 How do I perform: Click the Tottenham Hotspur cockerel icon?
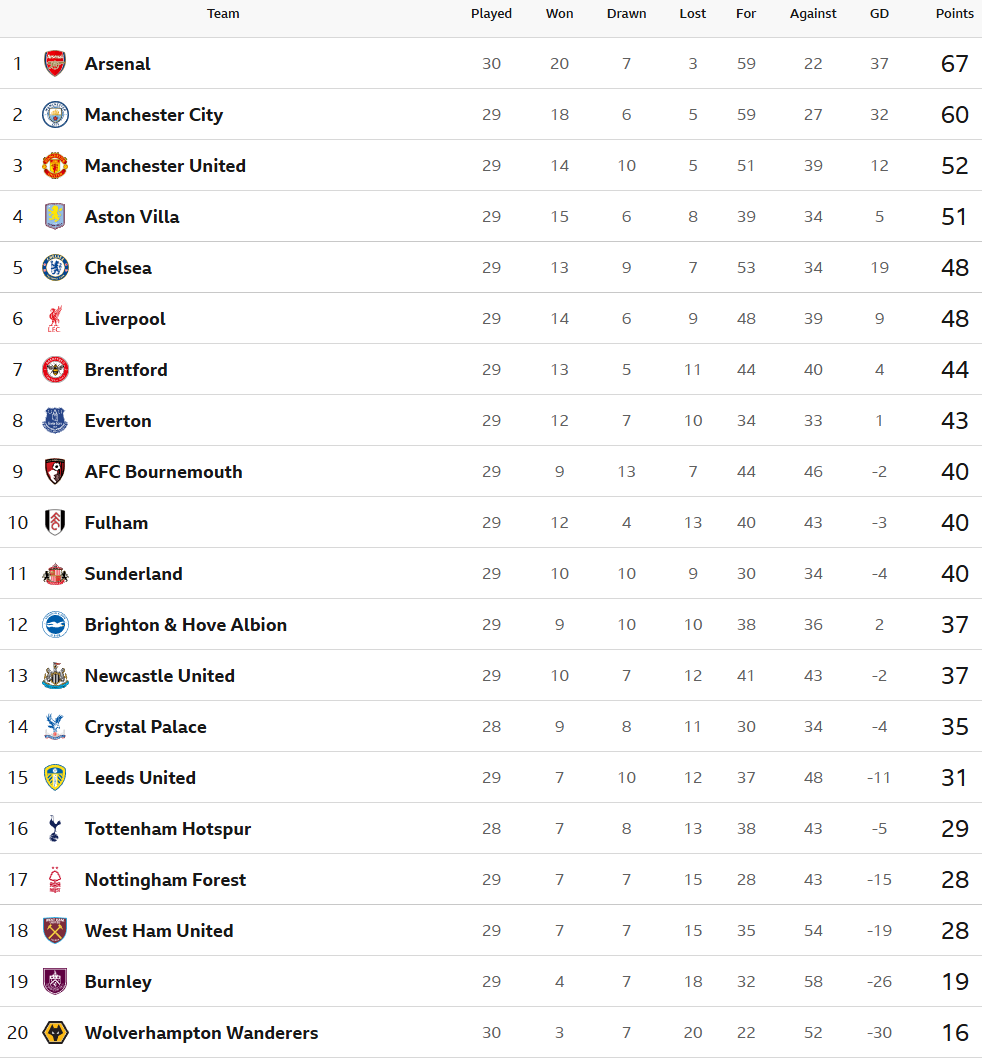coord(55,829)
